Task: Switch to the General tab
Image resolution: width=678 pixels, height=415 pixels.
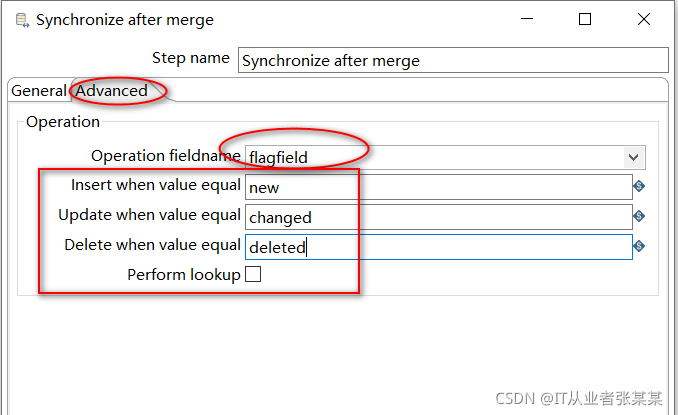Action: point(38,91)
